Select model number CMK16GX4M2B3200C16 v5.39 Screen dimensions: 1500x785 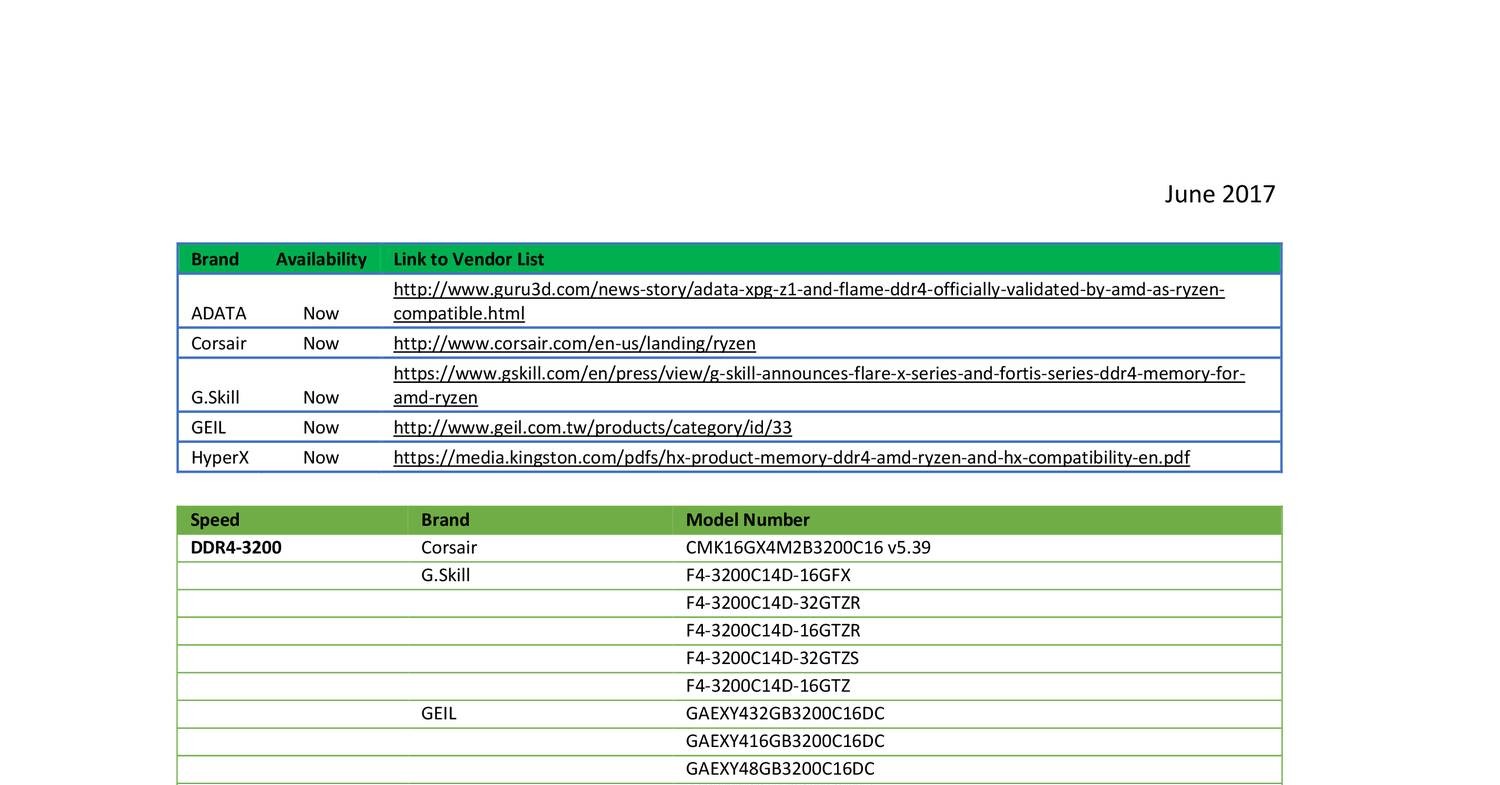(807, 547)
